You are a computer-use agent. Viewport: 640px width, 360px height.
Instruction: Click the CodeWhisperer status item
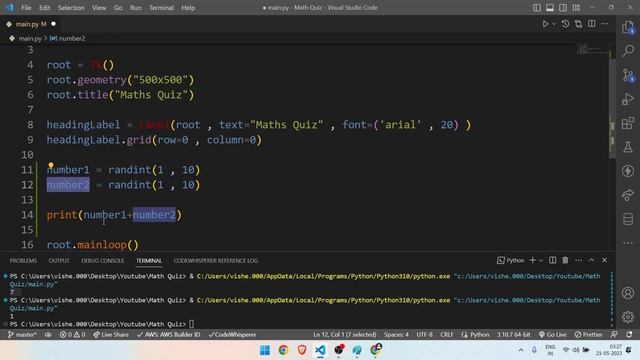(232, 334)
